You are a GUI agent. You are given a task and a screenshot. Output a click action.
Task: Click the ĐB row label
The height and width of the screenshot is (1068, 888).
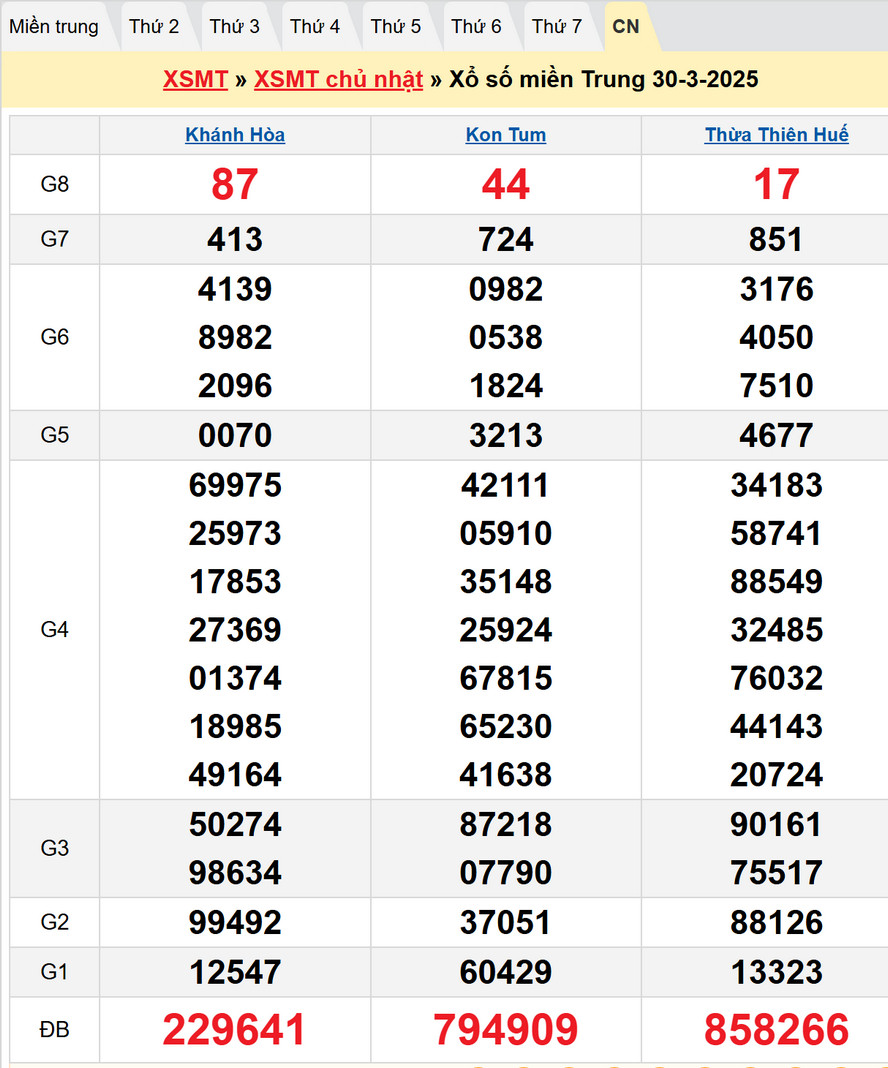pos(55,1030)
